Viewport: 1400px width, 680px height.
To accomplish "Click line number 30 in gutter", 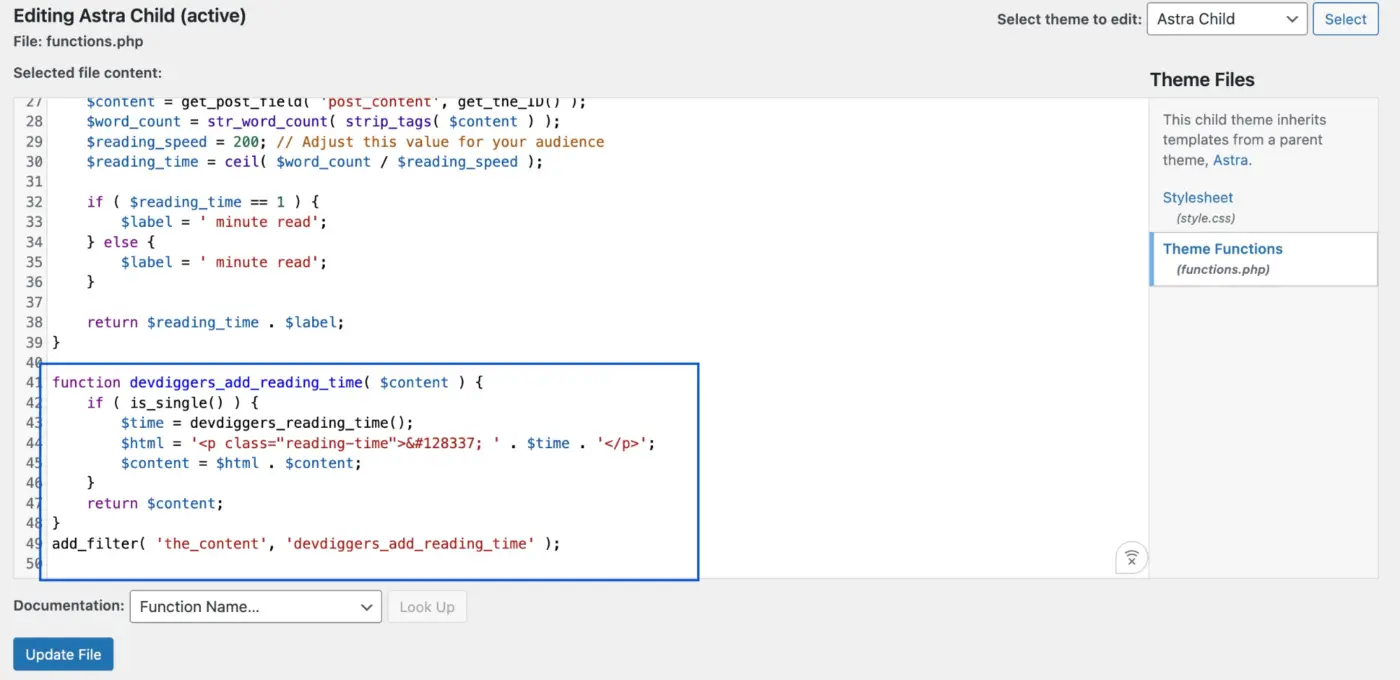I will [33, 162].
